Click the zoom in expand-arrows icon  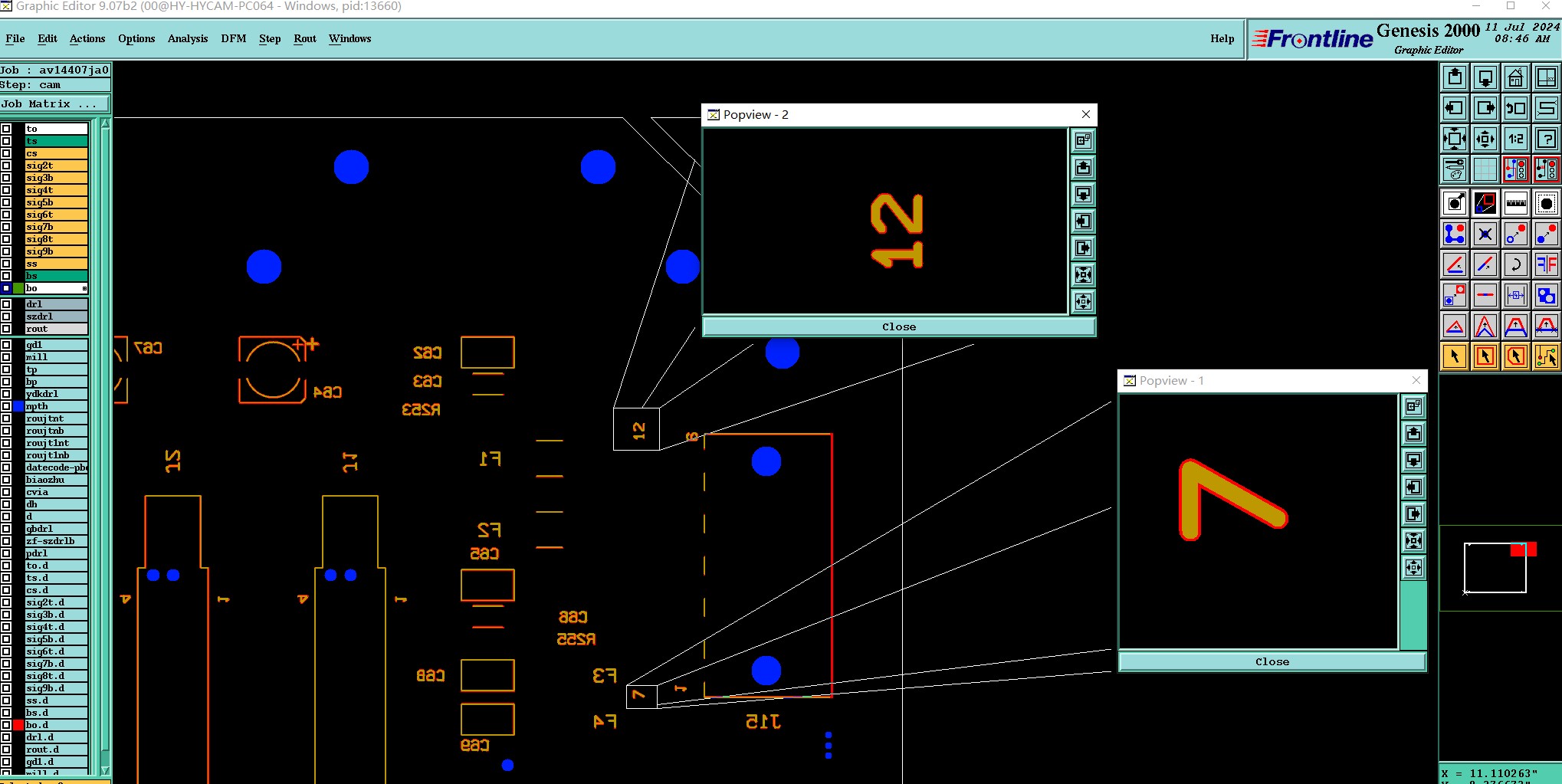click(x=1455, y=139)
